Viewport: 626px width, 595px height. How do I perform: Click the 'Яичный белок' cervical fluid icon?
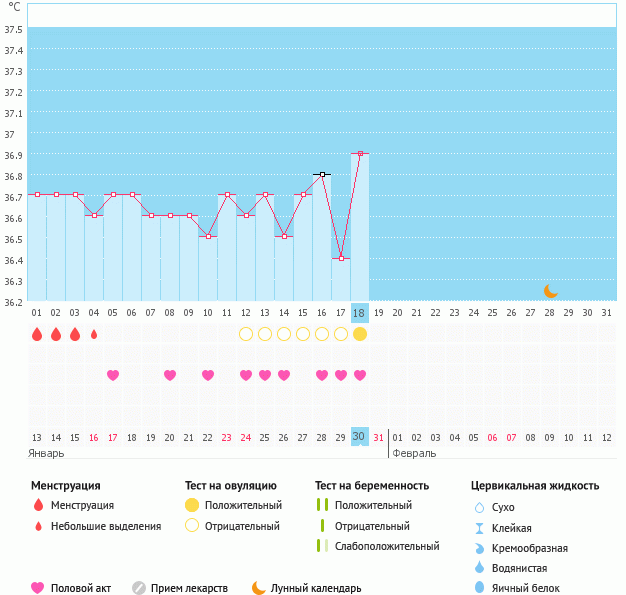[480, 588]
